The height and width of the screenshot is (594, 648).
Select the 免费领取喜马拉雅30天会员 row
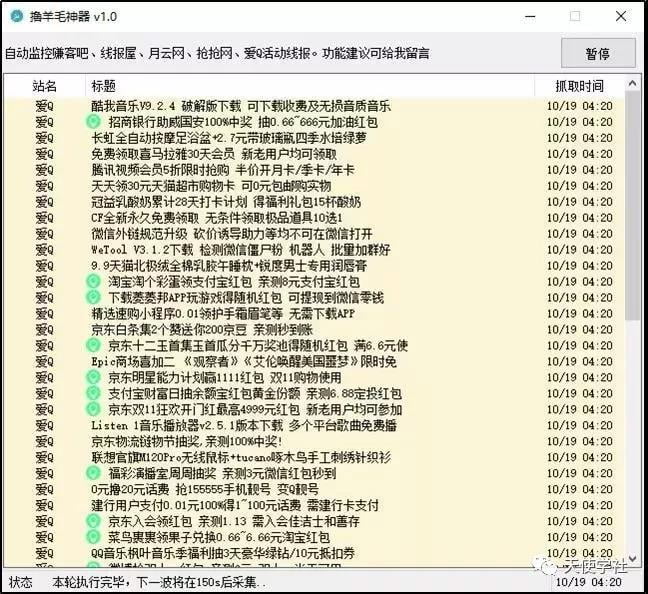(314, 154)
